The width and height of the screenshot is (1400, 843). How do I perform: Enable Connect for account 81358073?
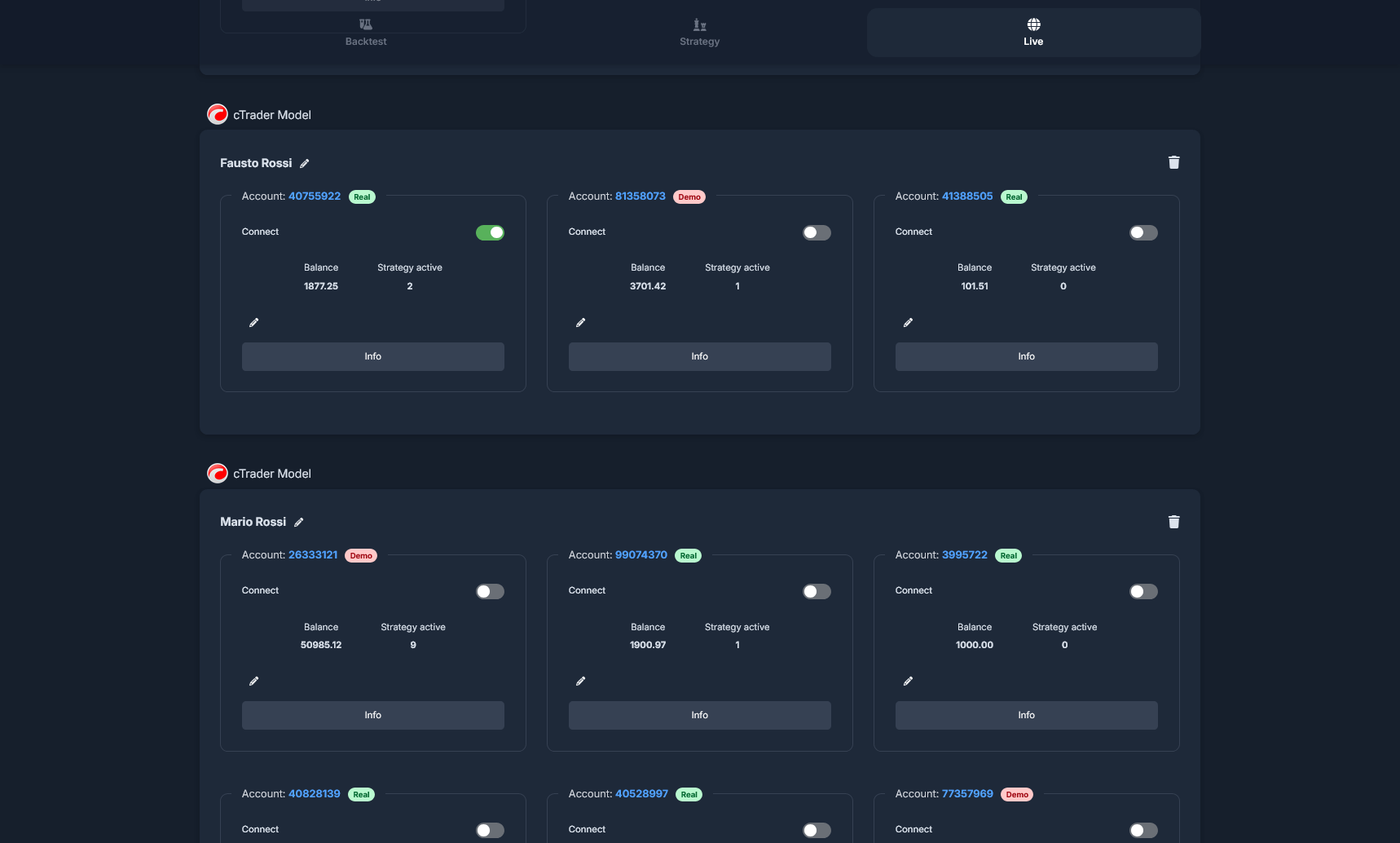pos(817,232)
